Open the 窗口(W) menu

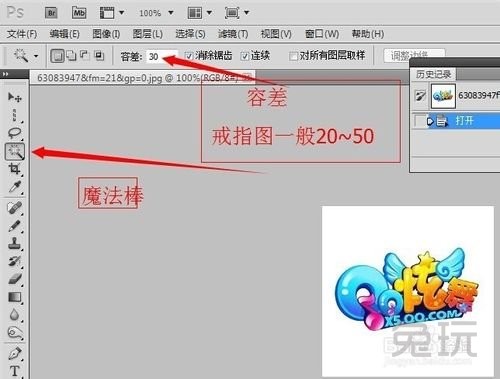point(322,34)
